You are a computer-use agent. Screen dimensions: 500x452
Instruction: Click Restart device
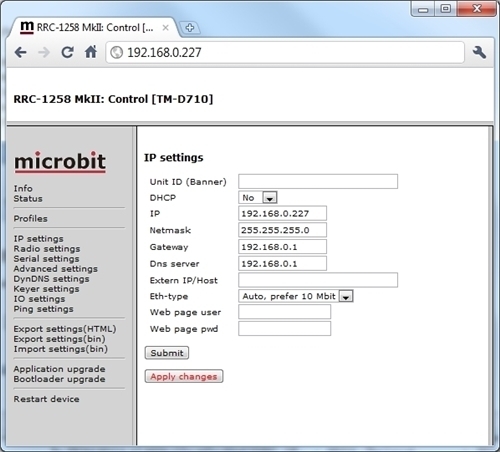click(47, 399)
